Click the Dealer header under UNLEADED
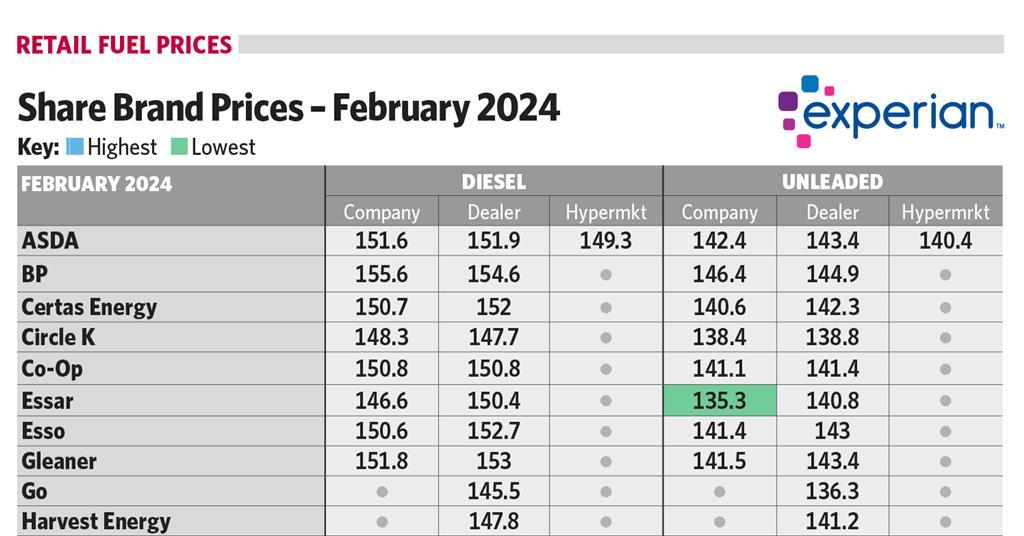 pos(832,212)
